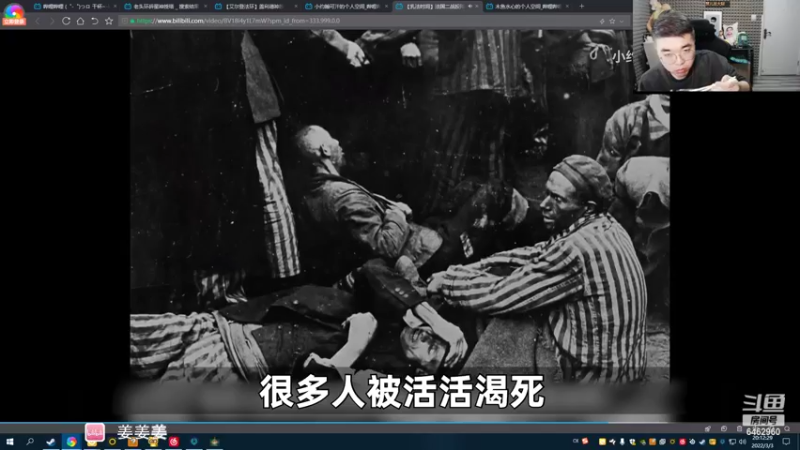Viewport: 800px width, 450px height.
Task: Click the NVIDIA tray icon
Action: [x=642, y=441]
